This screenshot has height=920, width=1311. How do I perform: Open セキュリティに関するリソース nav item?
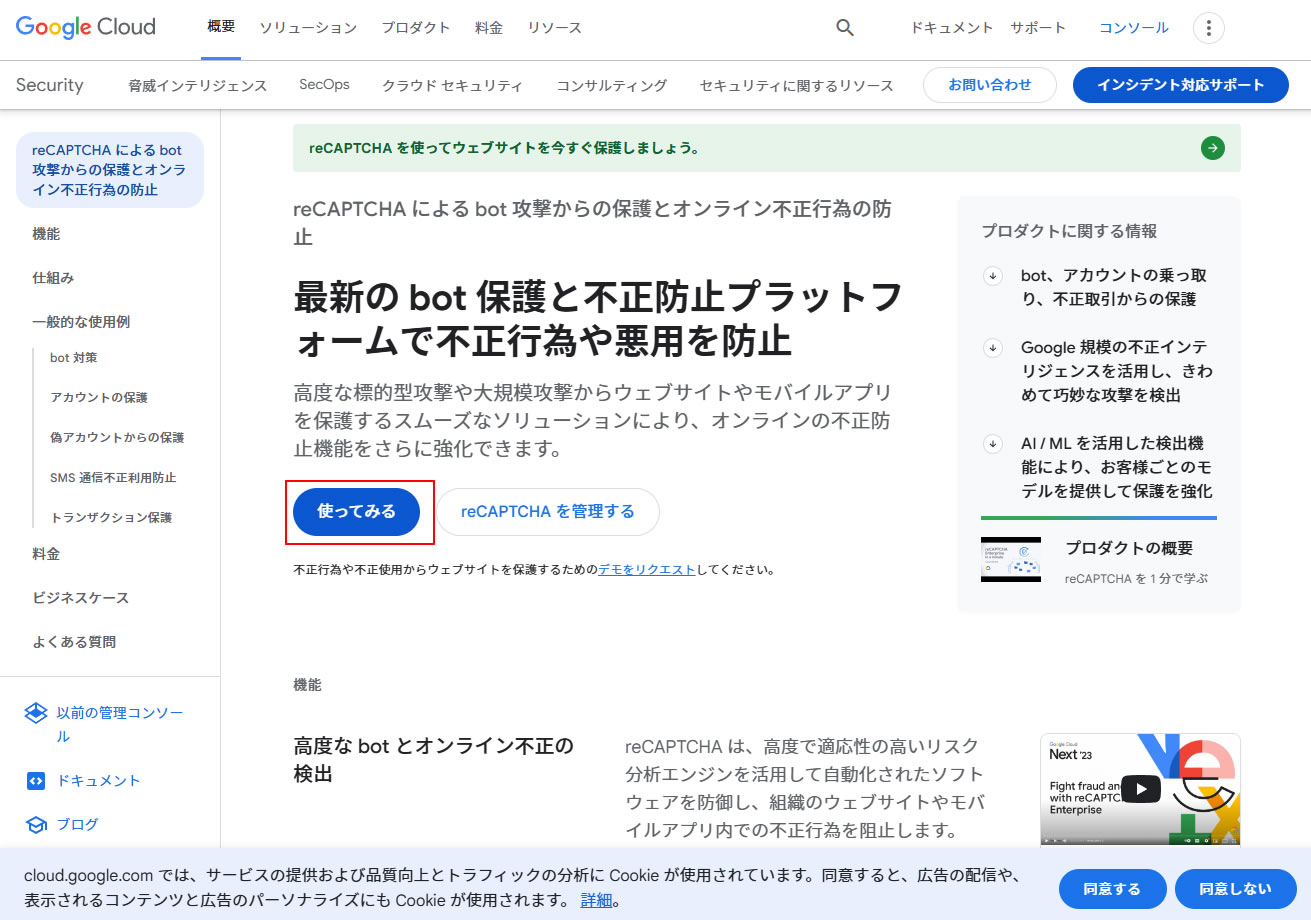click(797, 86)
